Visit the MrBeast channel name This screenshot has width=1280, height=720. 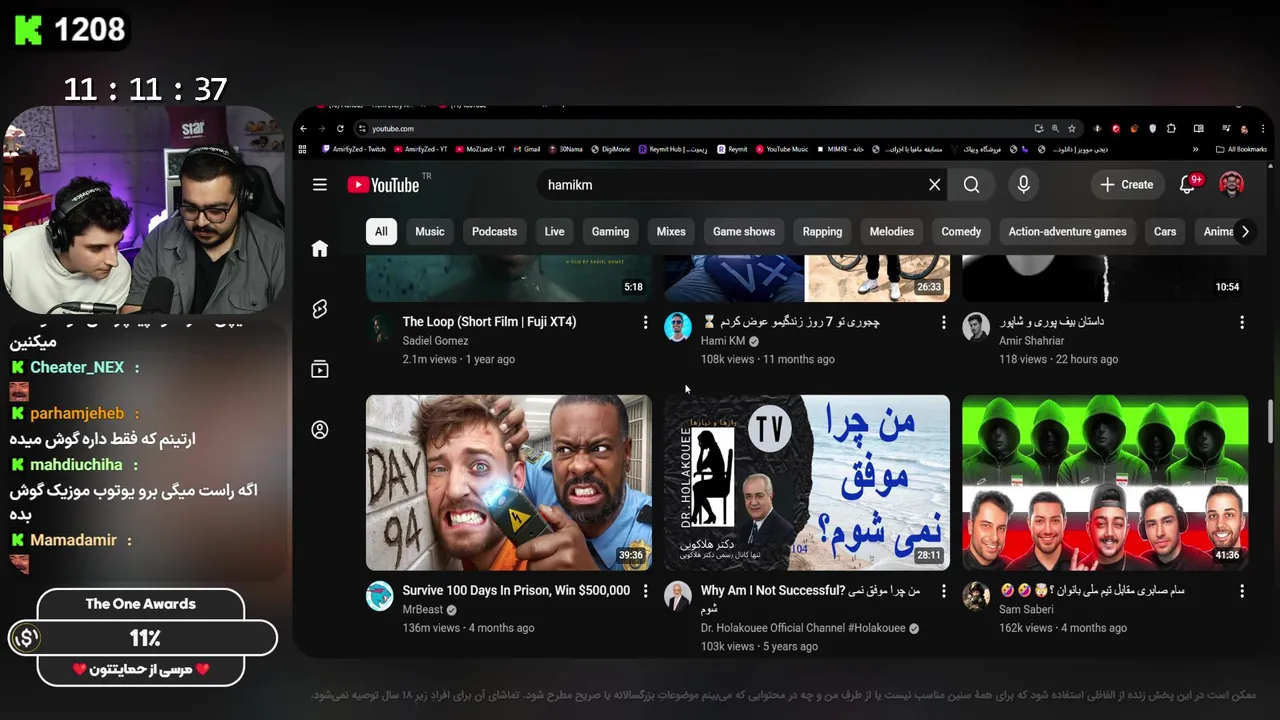point(423,610)
